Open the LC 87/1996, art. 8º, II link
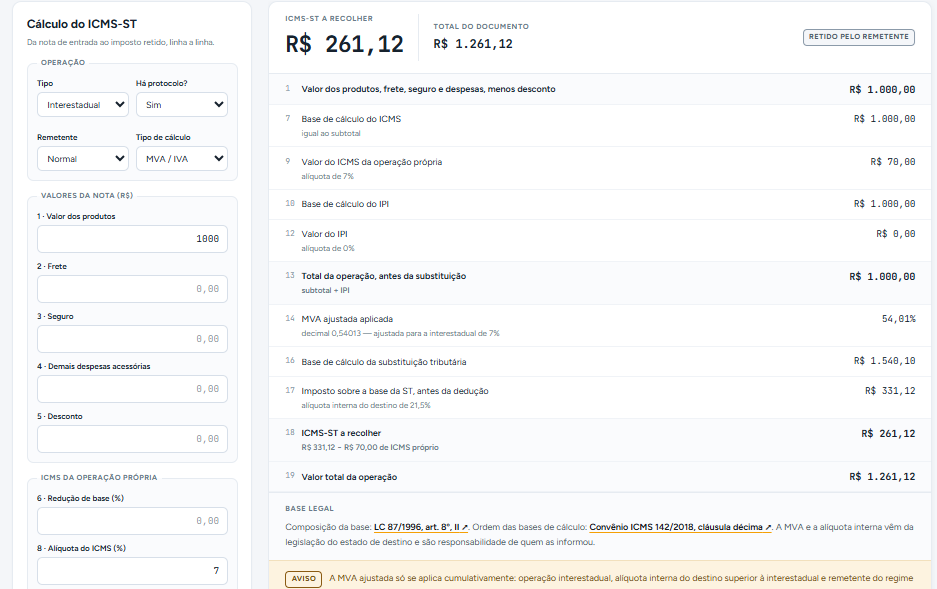The height and width of the screenshot is (589, 937). 421,527
